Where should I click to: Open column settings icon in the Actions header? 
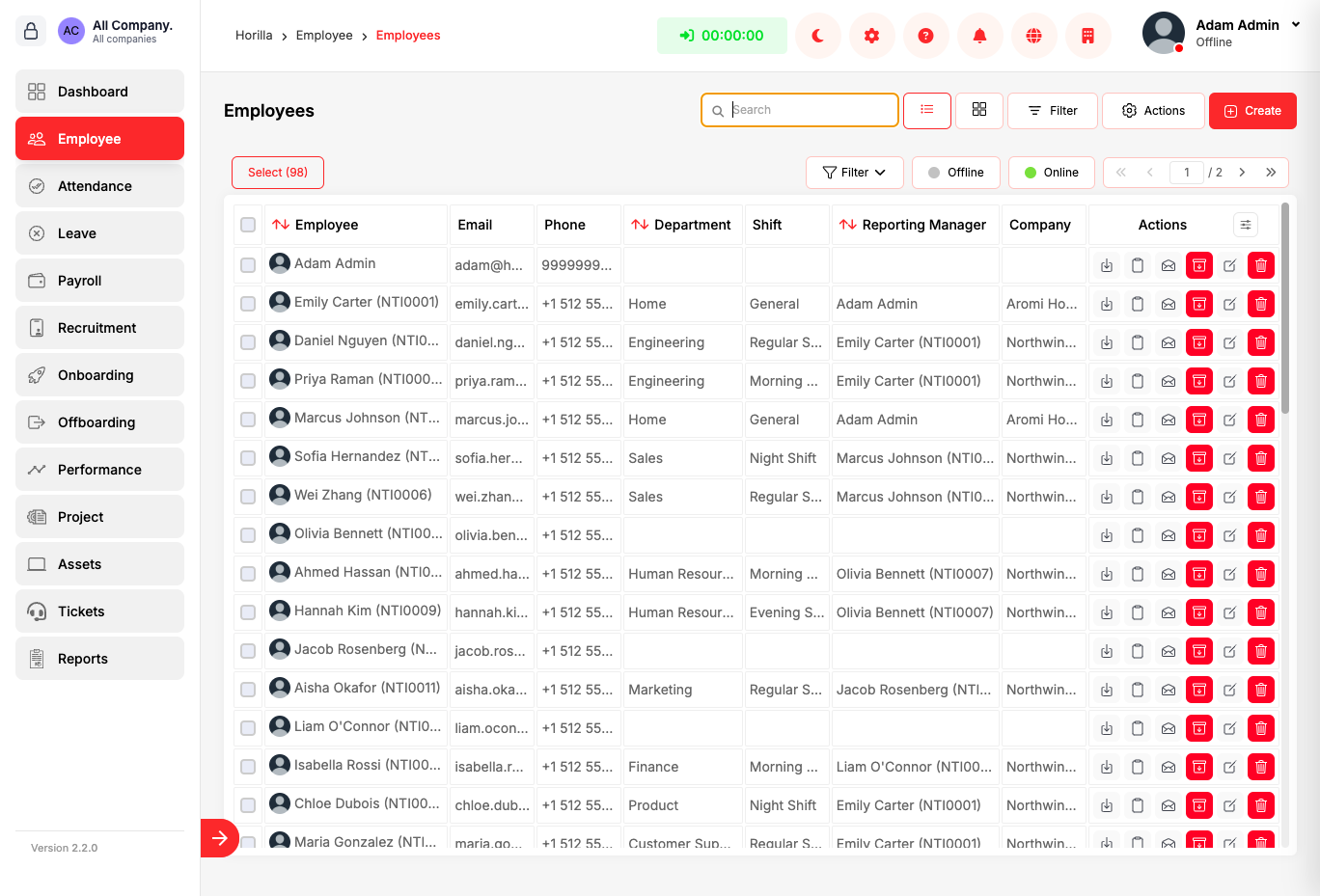tap(1246, 225)
